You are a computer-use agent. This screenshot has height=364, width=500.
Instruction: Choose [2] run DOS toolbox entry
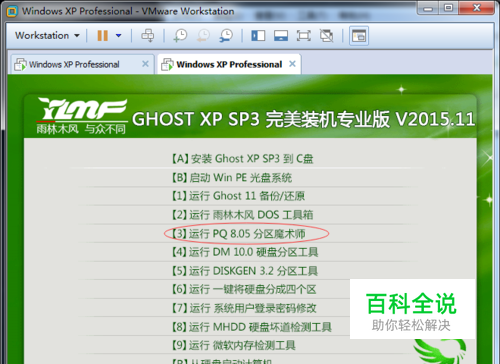click(242, 214)
